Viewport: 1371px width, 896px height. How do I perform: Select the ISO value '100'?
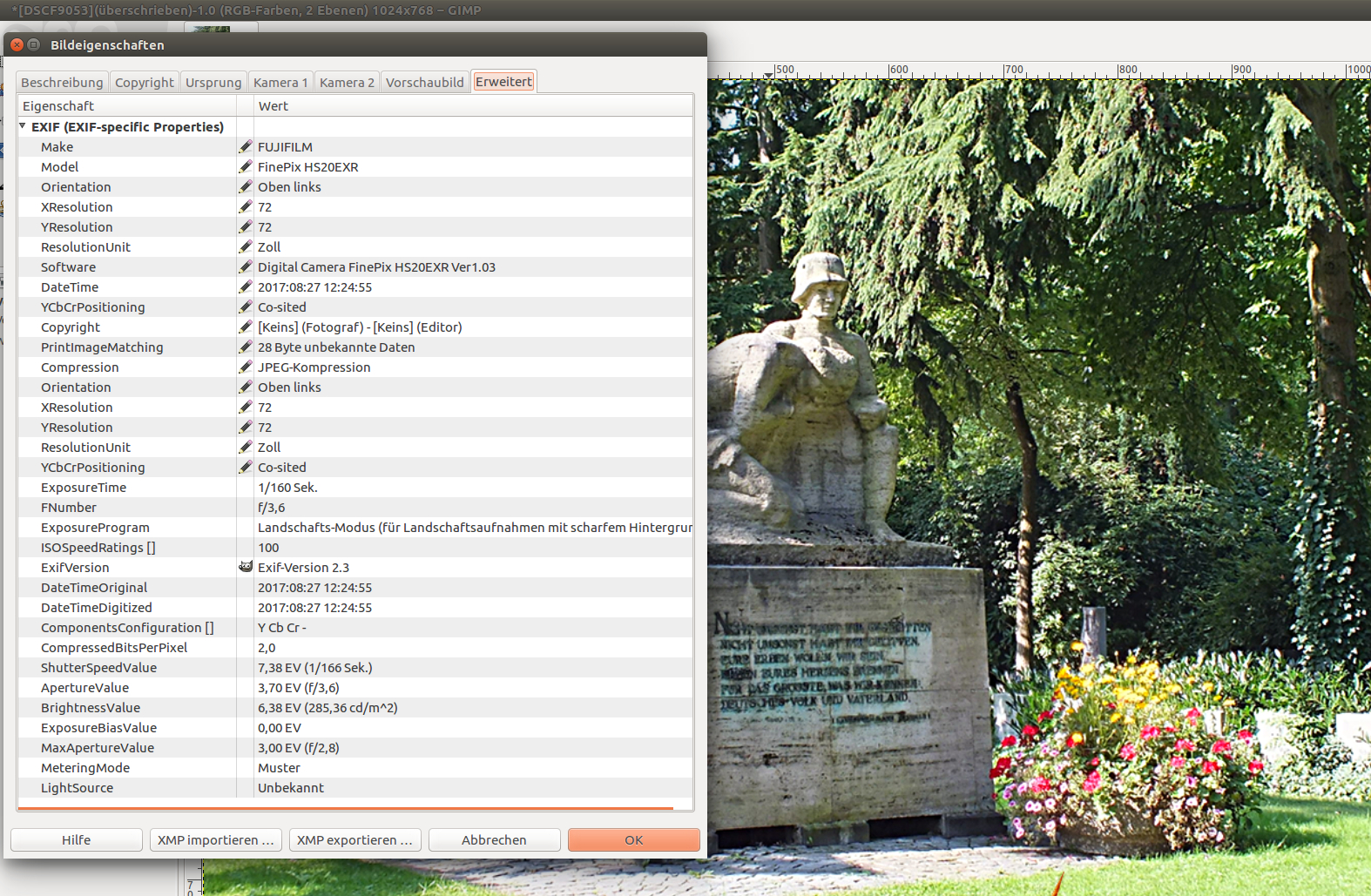coord(268,547)
